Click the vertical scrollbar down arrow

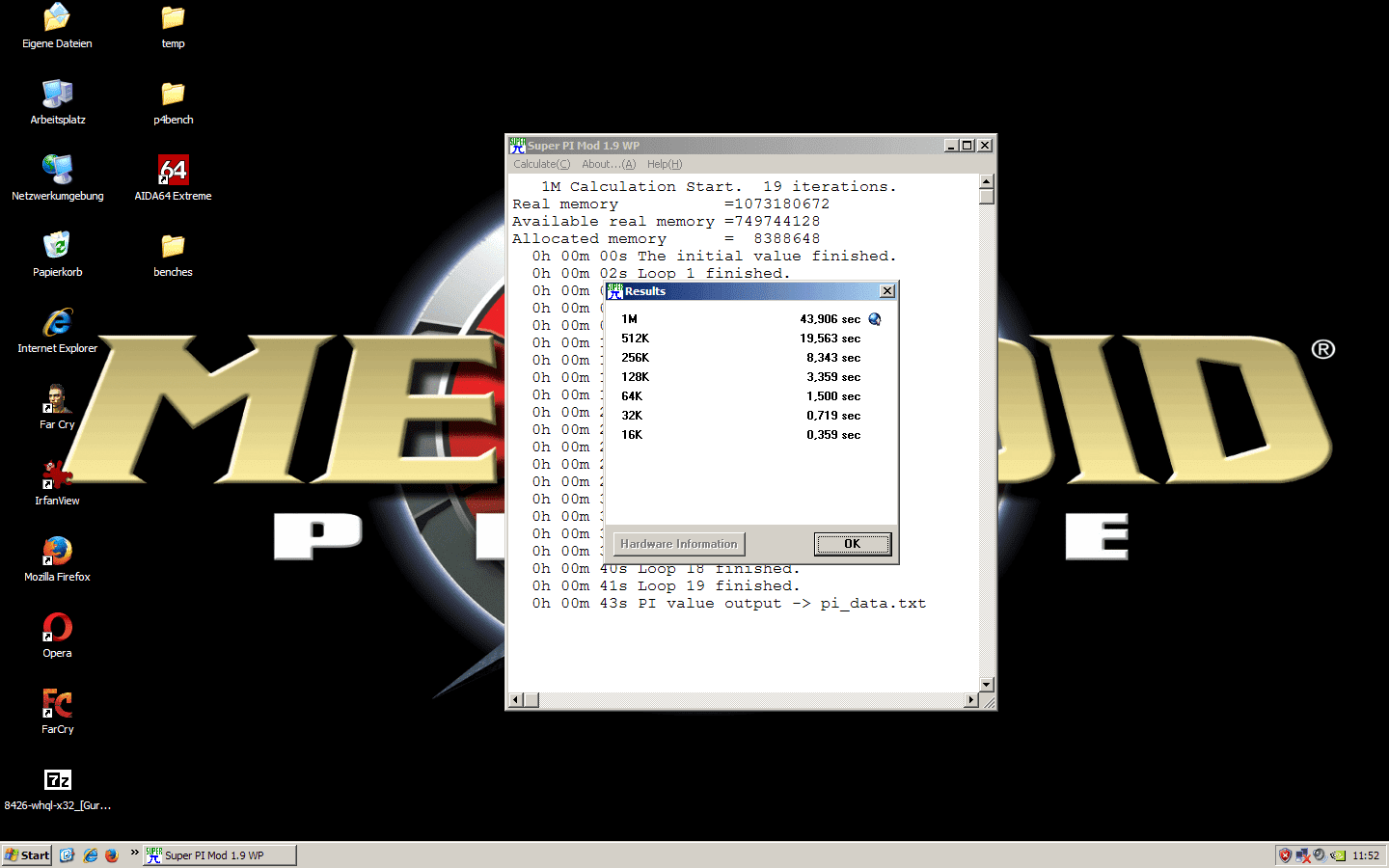[x=986, y=685]
